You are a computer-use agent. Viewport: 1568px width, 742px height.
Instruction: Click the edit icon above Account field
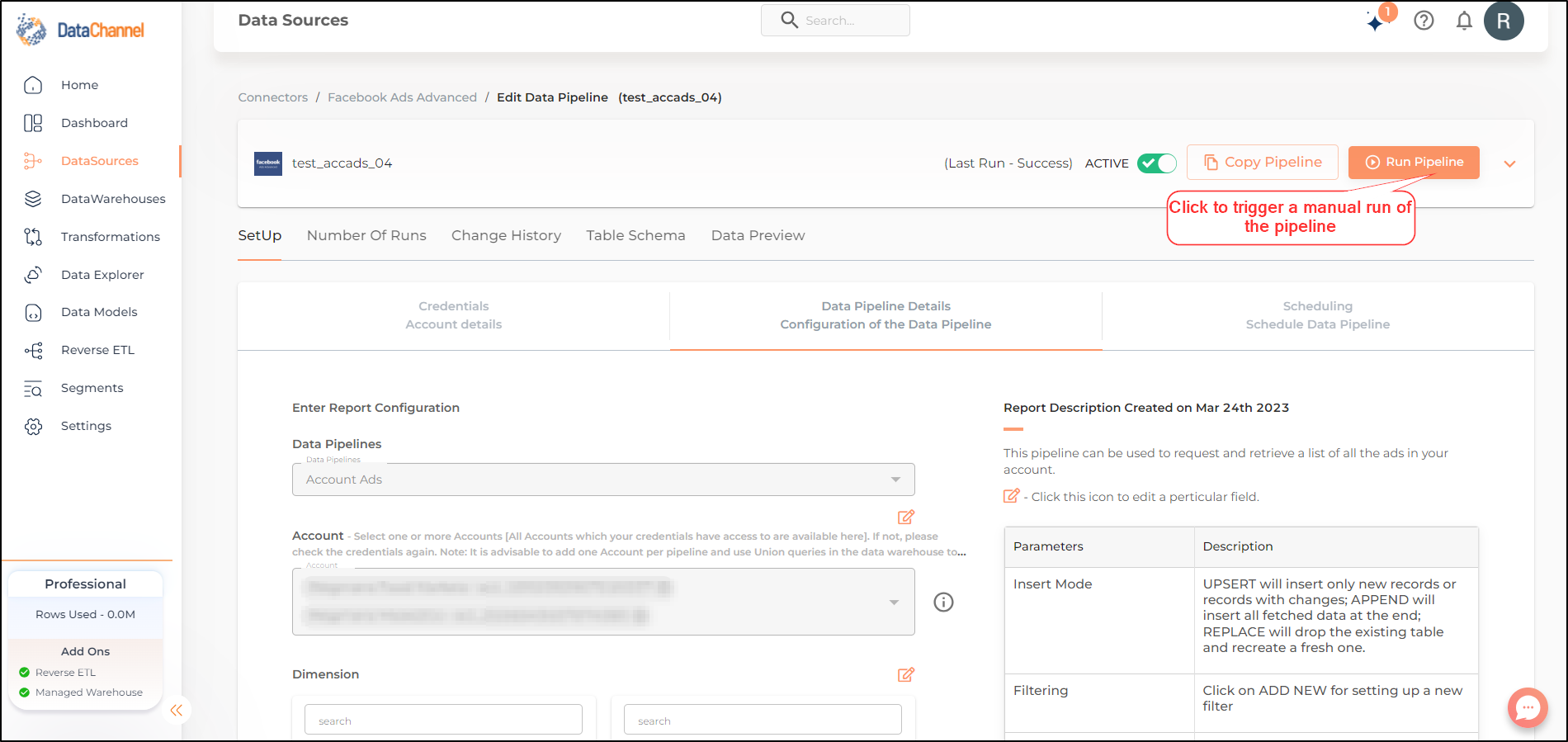[906, 517]
